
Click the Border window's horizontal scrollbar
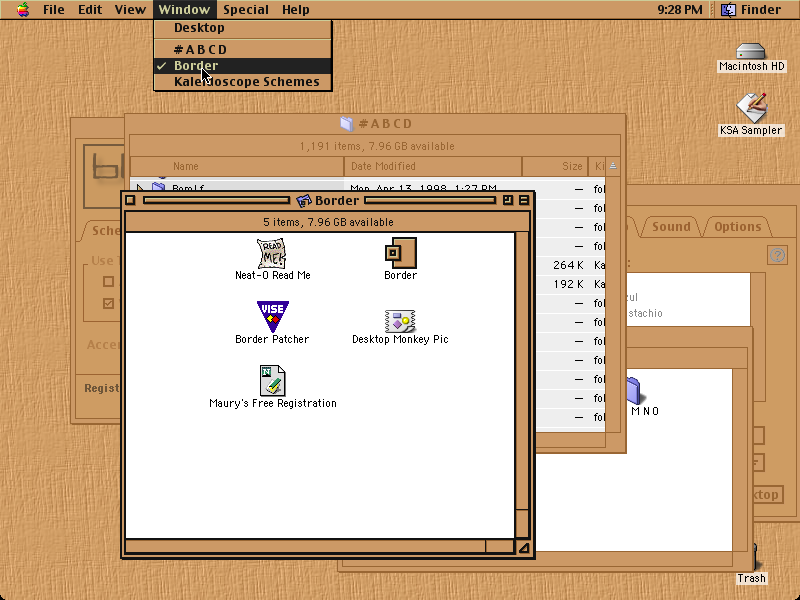[319, 546]
